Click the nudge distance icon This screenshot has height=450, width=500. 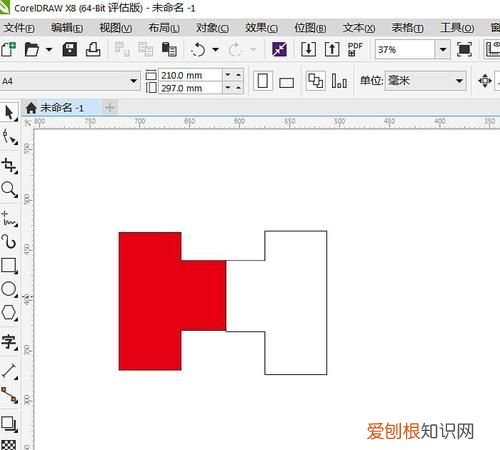click(485, 81)
